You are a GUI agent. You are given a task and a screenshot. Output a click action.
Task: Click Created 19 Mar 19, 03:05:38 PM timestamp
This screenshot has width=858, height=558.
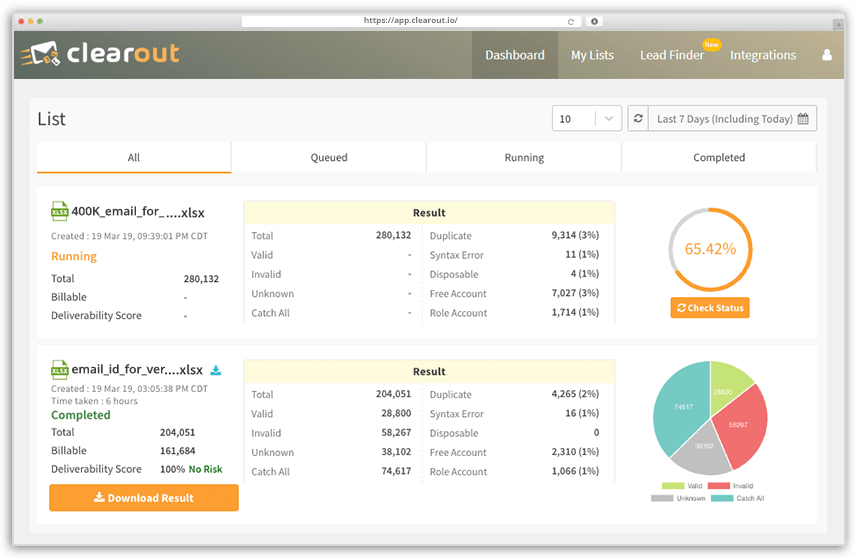click(129, 389)
